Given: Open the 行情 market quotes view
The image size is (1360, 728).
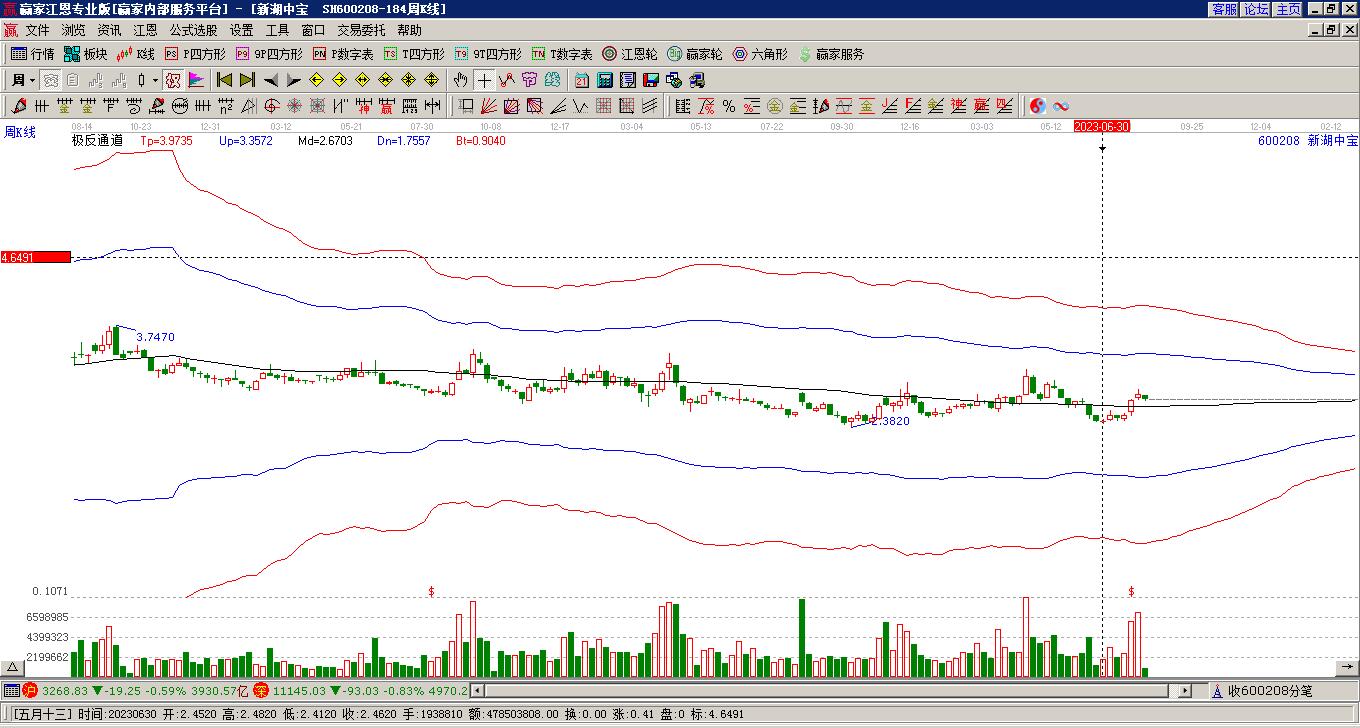Looking at the screenshot, I should [32, 54].
